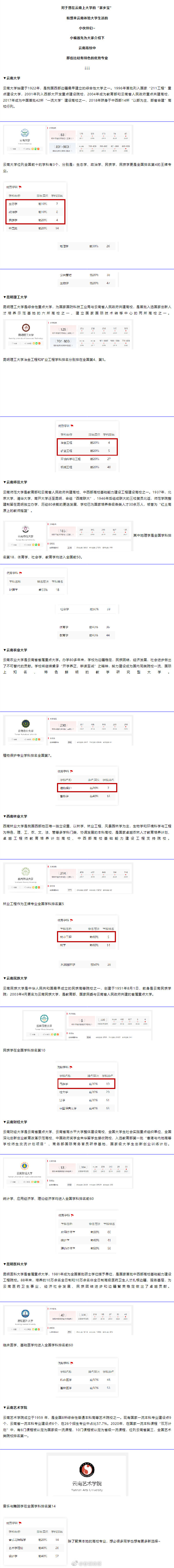Select the ▼云南财经大学 section heading
This screenshot has height=1568, width=174.
15,1121
